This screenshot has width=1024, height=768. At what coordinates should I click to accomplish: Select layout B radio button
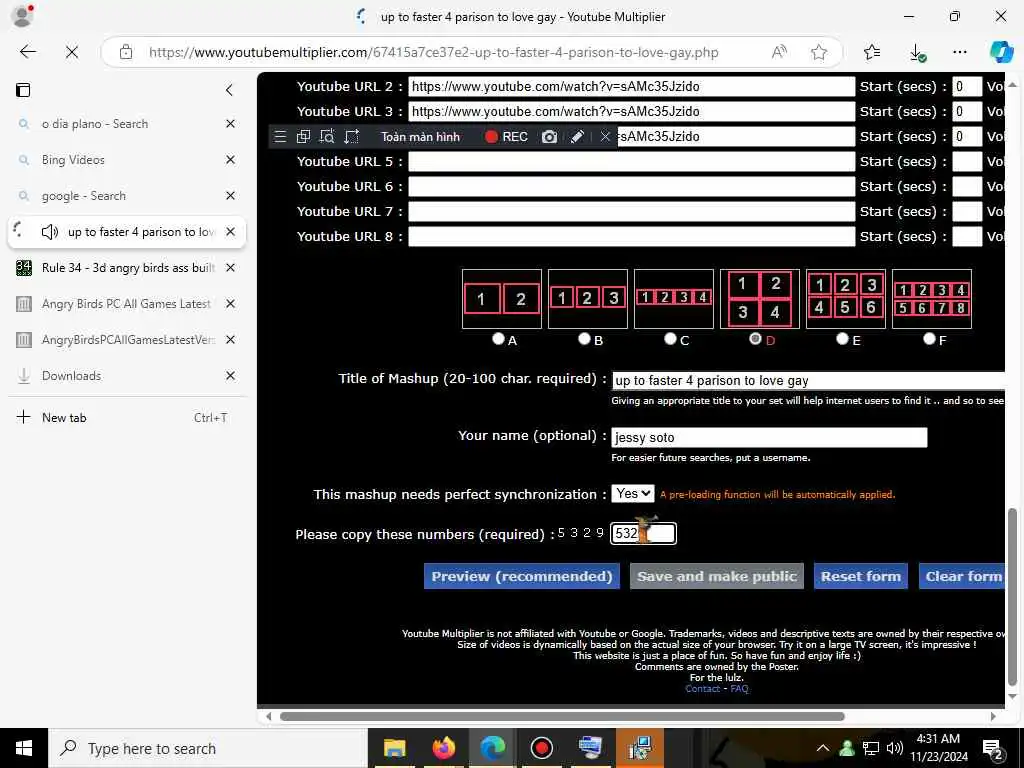coord(584,338)
